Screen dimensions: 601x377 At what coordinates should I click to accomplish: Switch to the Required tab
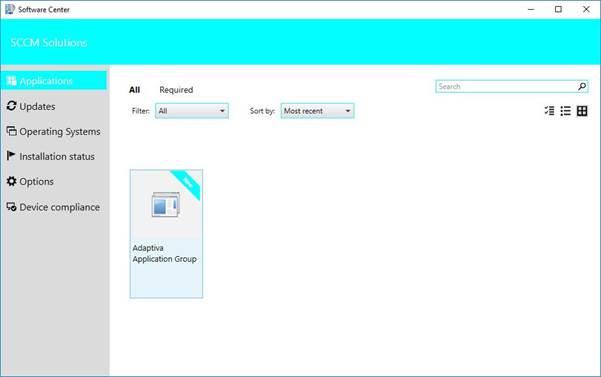(176, 90)
